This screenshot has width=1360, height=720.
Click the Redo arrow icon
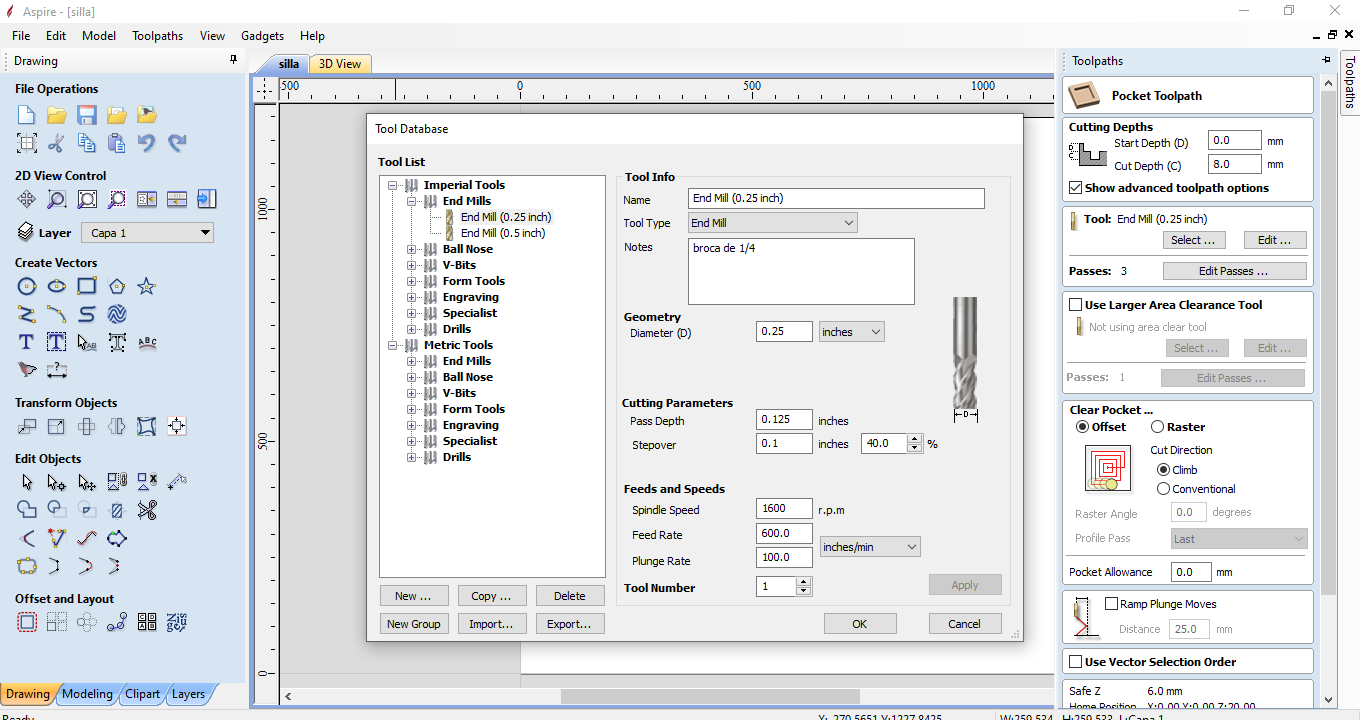pos(177,143)
